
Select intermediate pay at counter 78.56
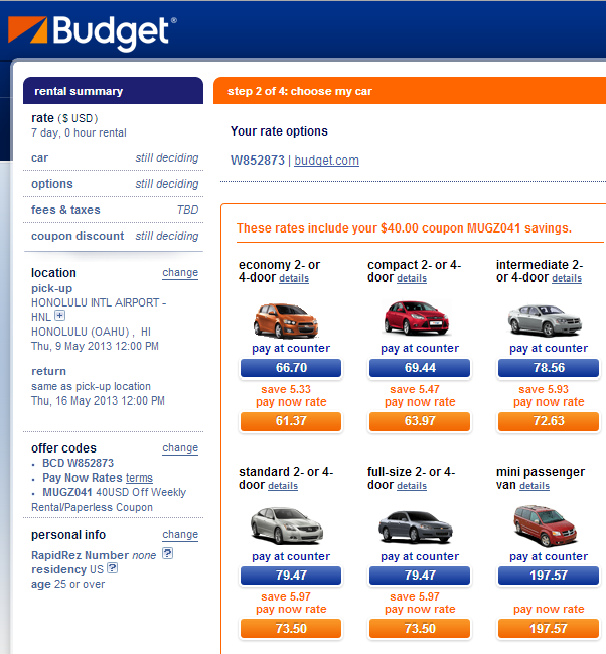(549, 368)
